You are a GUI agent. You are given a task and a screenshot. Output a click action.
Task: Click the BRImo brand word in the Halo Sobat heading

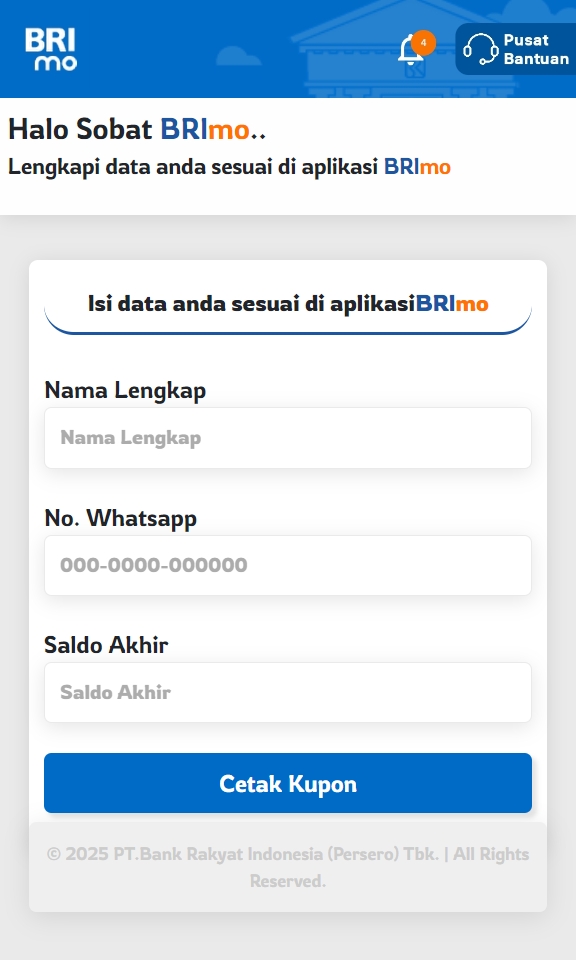pyautogui.click(x=204, y=129)
